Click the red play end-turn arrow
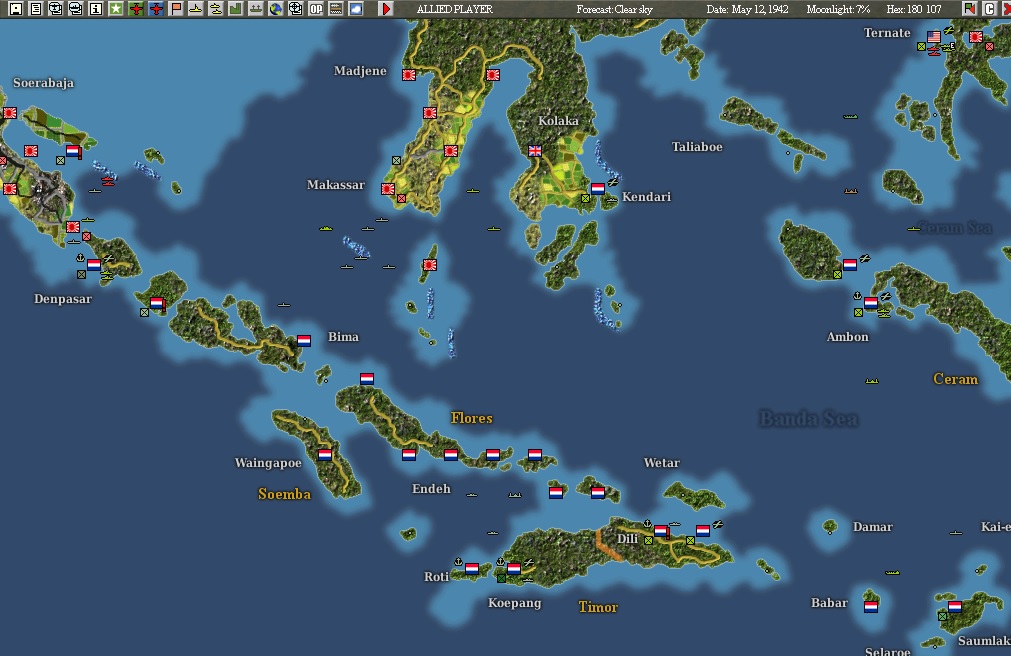Image resolution: width=1011 pixels, height=656 pixels. pyautogui.click(x=386, y=8)
